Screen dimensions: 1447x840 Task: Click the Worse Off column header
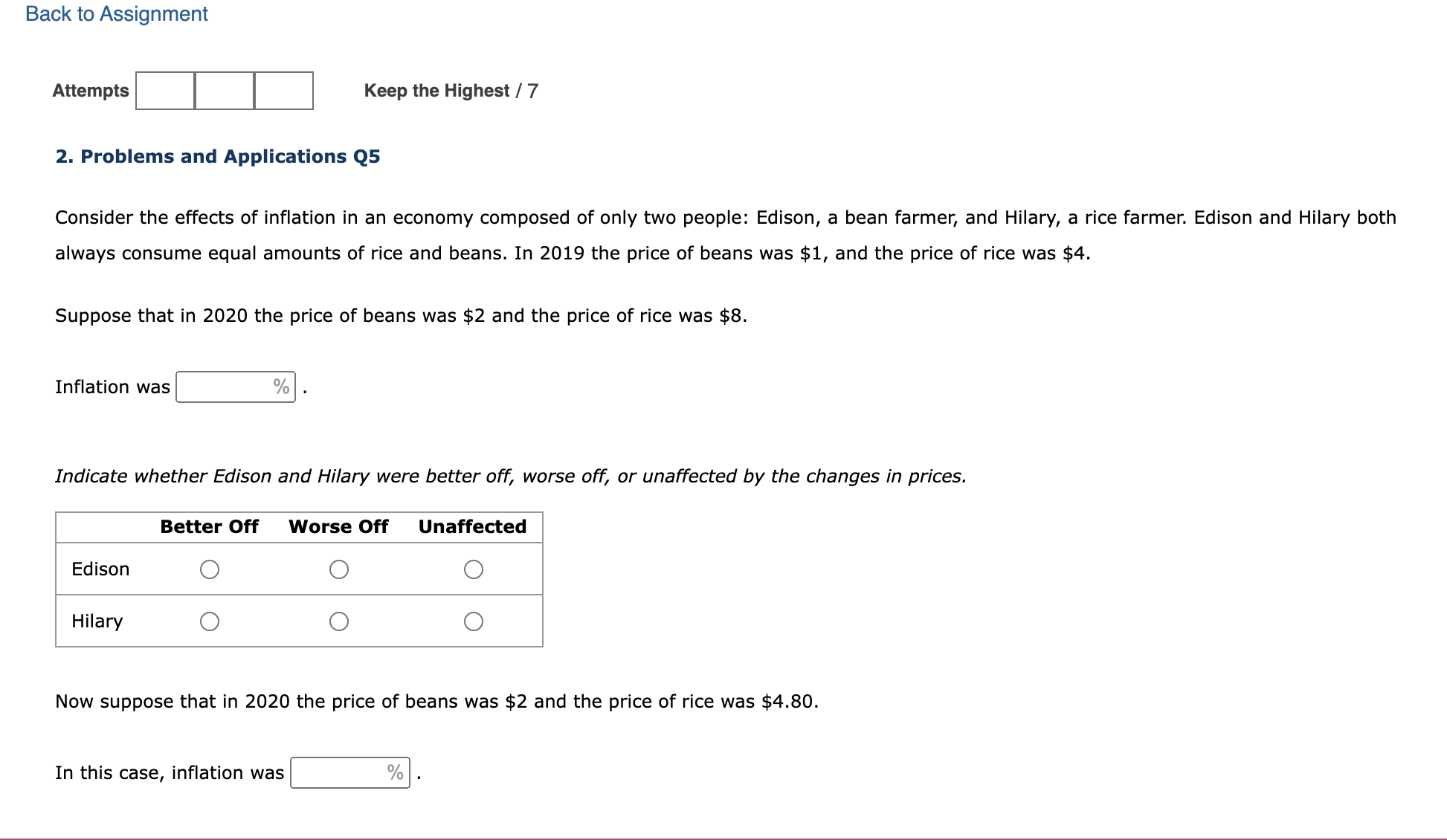[338, 526]
